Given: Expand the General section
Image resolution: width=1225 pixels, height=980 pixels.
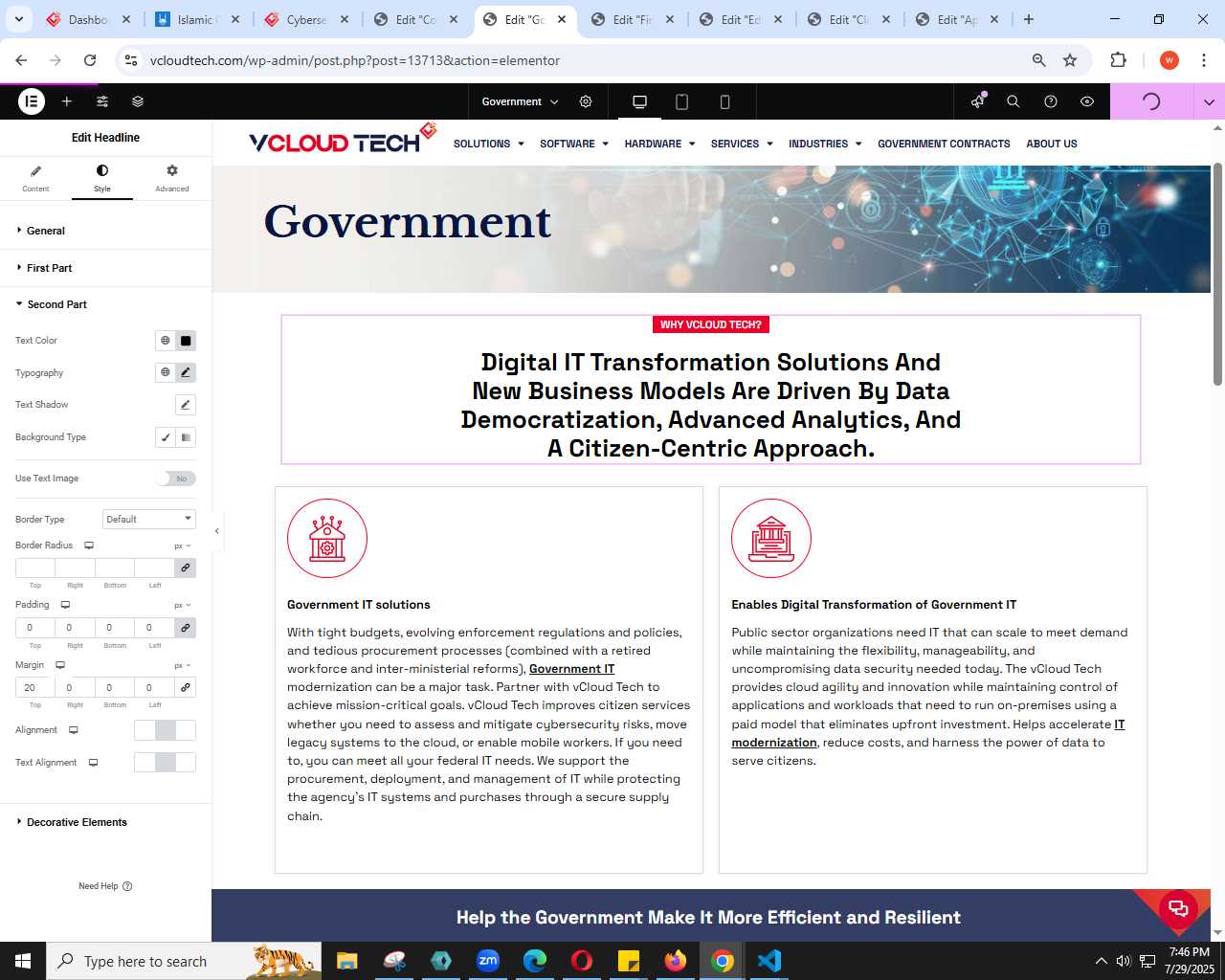Looking at the screenshot, I should (x=105, y=231).
